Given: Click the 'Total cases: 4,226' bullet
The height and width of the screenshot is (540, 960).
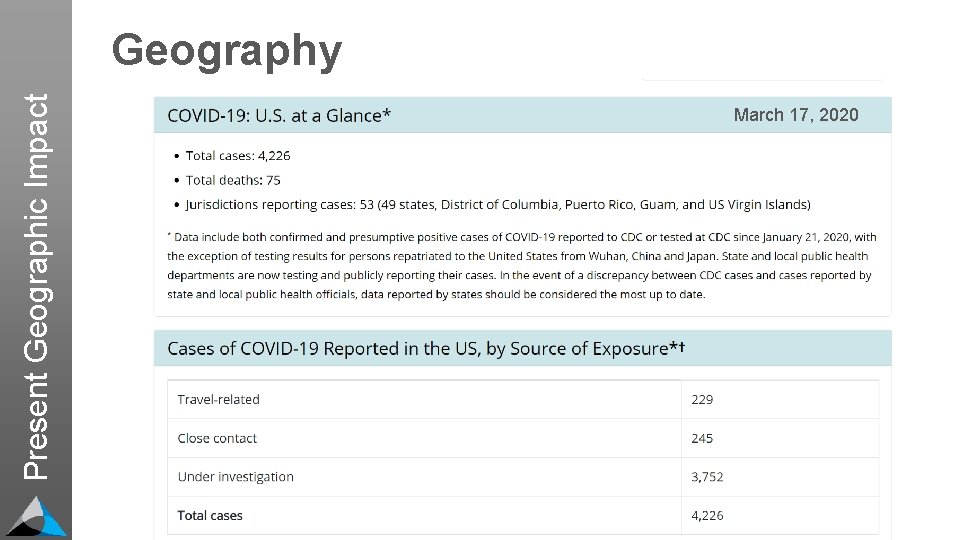Looking at the screenshot, I should pos(238,156).
